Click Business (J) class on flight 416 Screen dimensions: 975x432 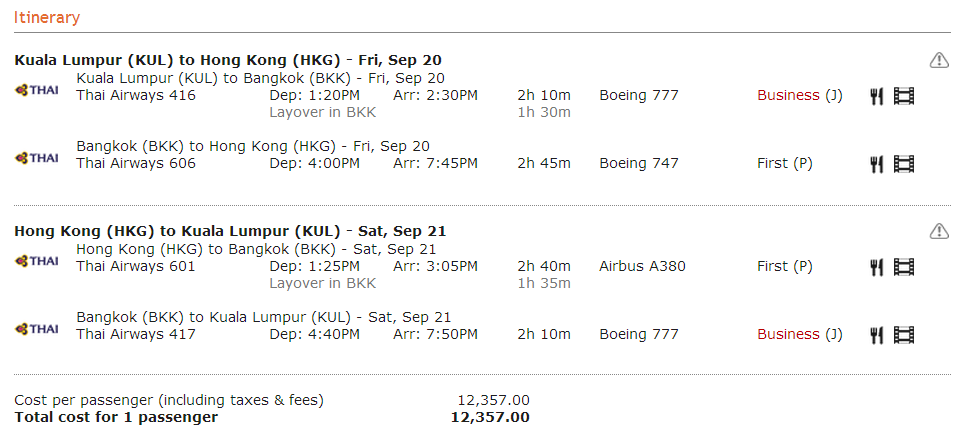tap(799, 96)
